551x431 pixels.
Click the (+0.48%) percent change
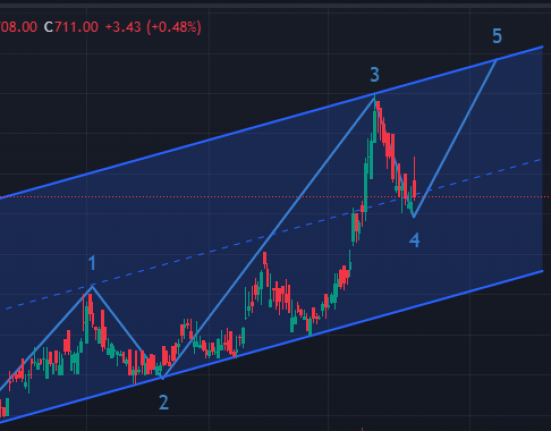(x=174, y=27)
